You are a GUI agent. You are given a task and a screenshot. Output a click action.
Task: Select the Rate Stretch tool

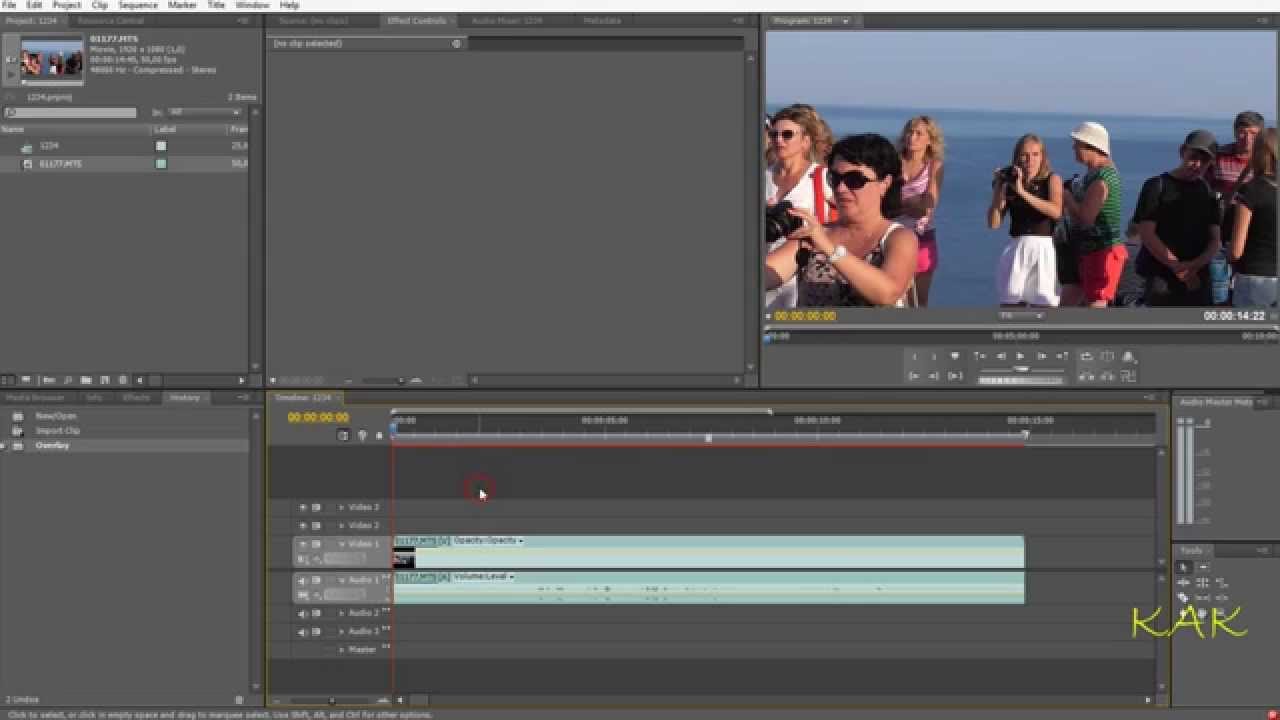1222,582
